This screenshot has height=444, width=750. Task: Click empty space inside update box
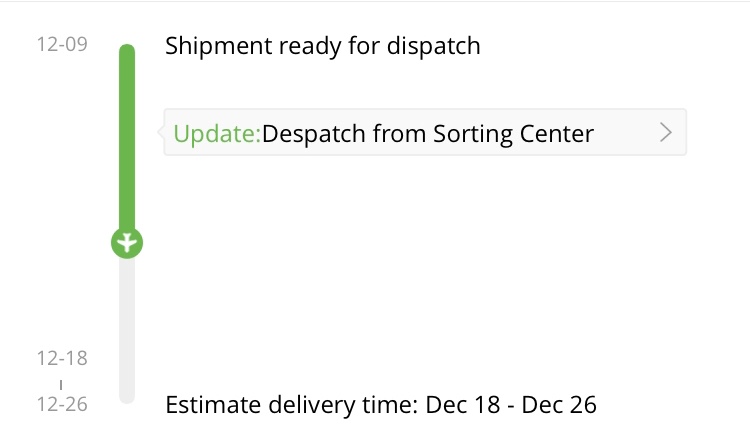click(627, 133)
